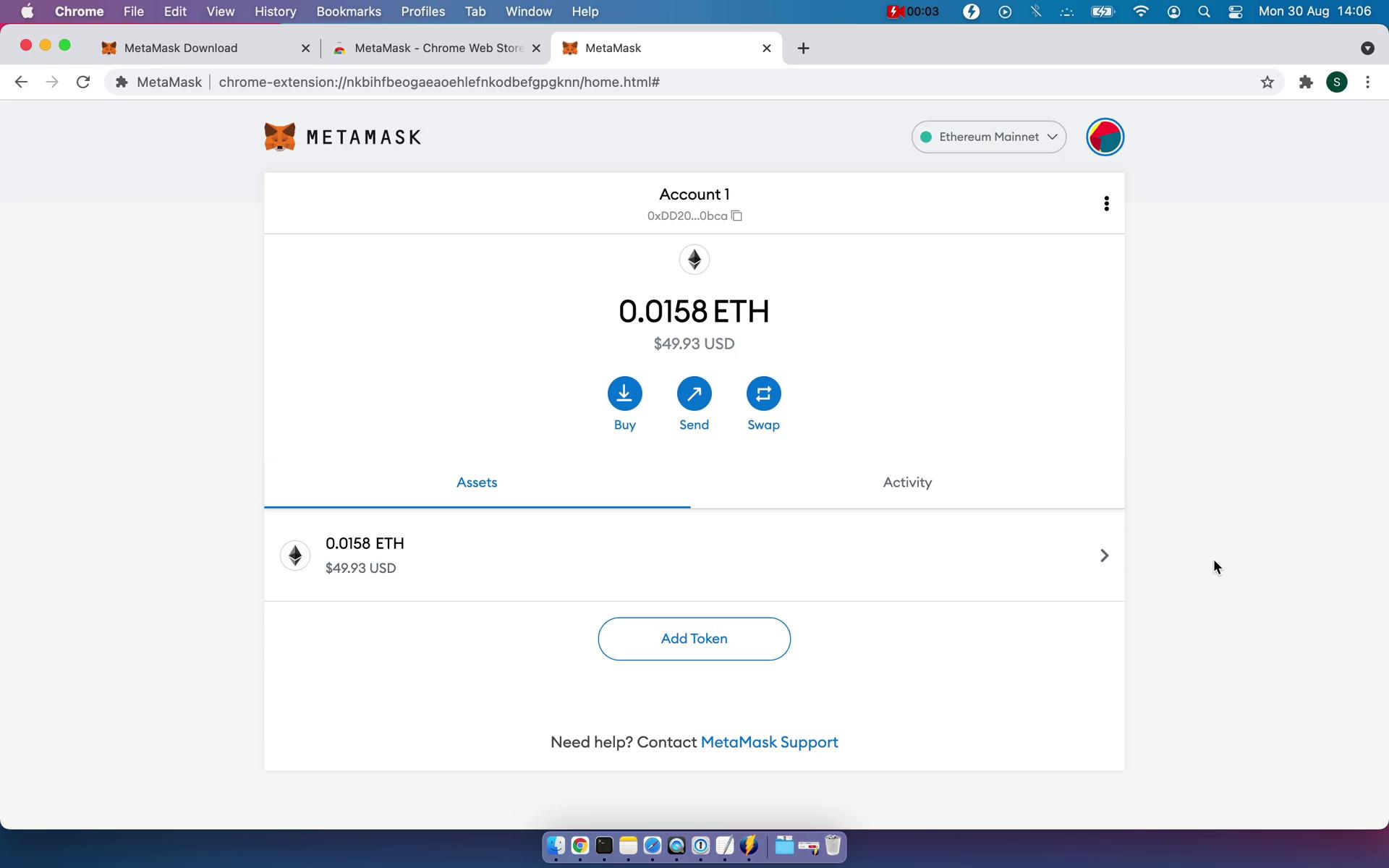
Task: Click the Ethereum logo in account balance
Action: [694, 259]
